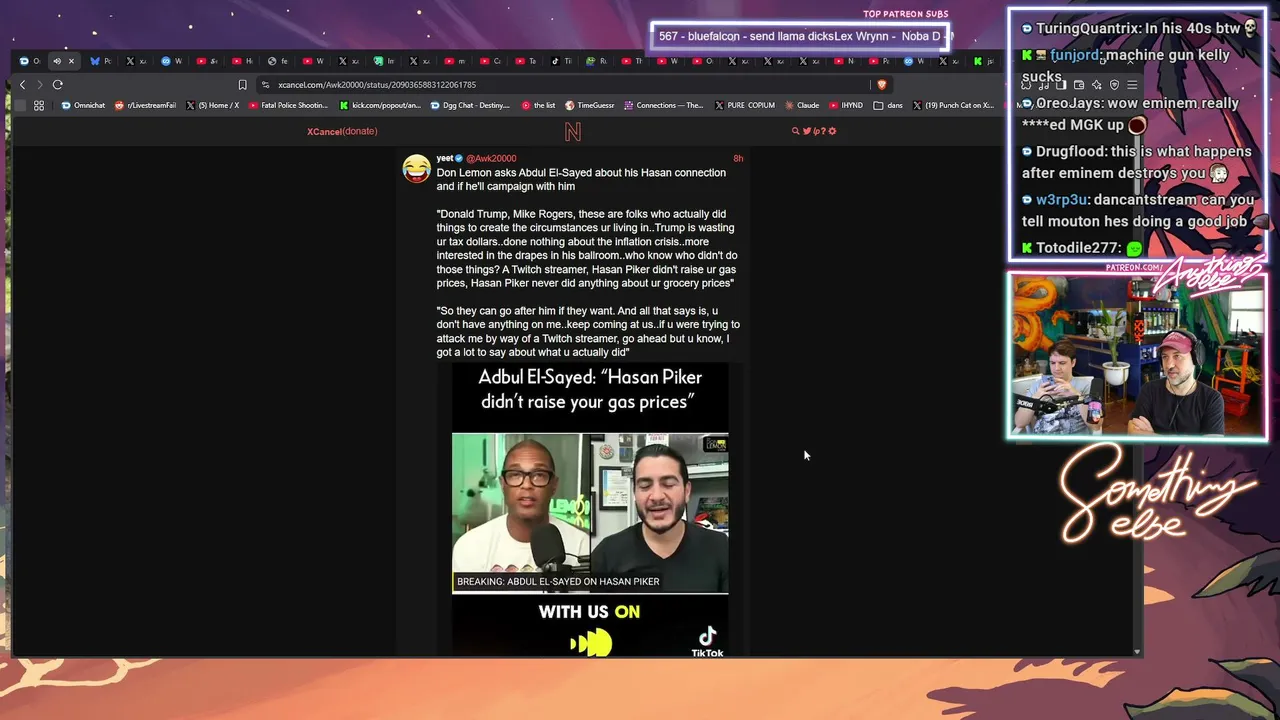The height and width of the screenshot is (720, 1280).
Task: Open the r/LivestreamFail bookmark
Action: tap(146, 105)
